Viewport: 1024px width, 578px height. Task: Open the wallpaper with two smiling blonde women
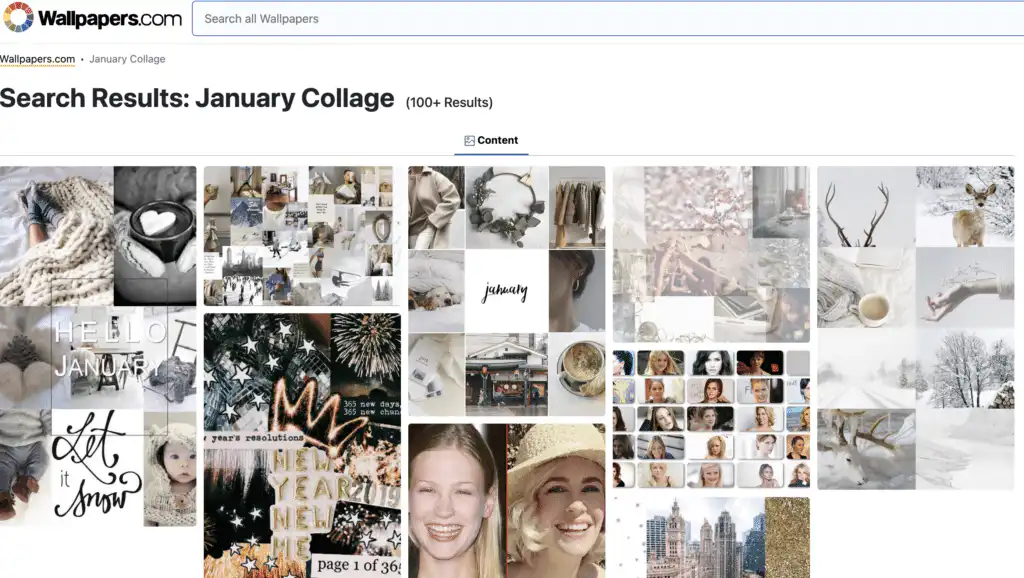click(505, 500)
